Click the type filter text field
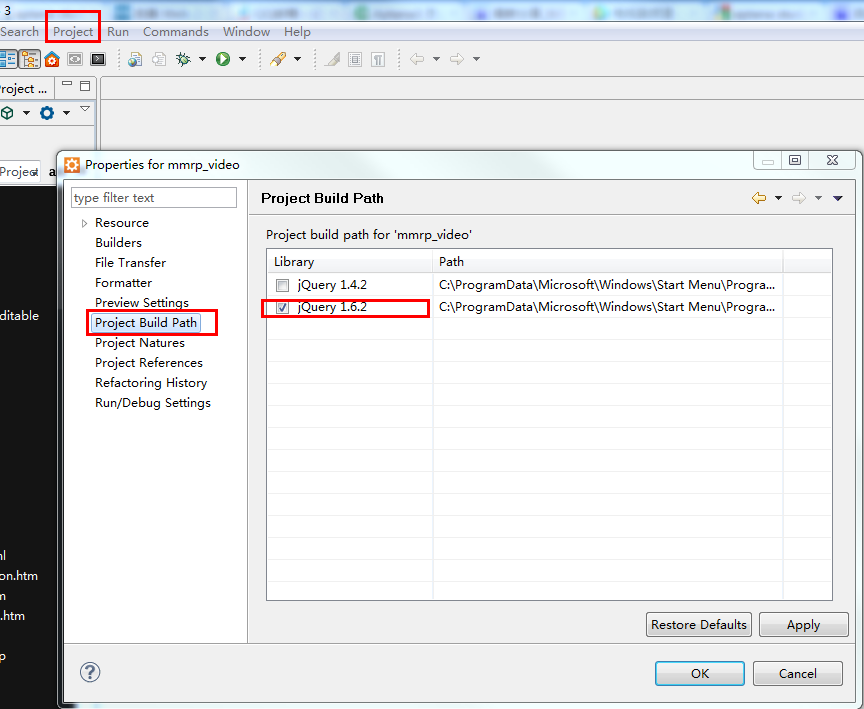This screenshot has height=709, width=864. [x=154, y=198]
